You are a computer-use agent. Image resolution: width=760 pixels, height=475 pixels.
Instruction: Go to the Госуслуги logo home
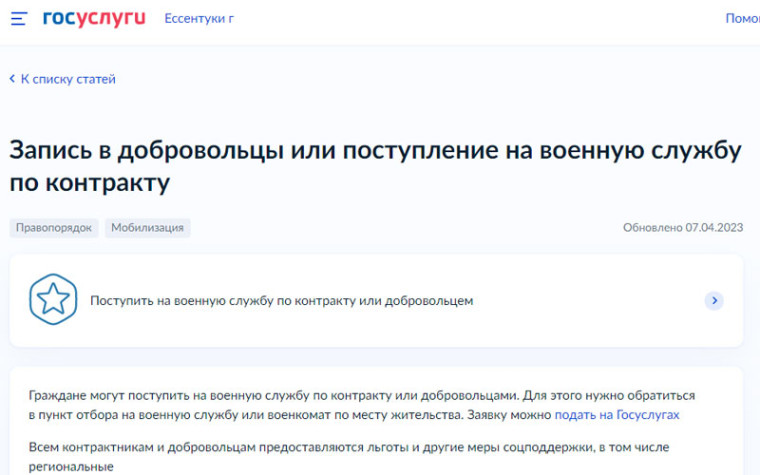(94, 18)
